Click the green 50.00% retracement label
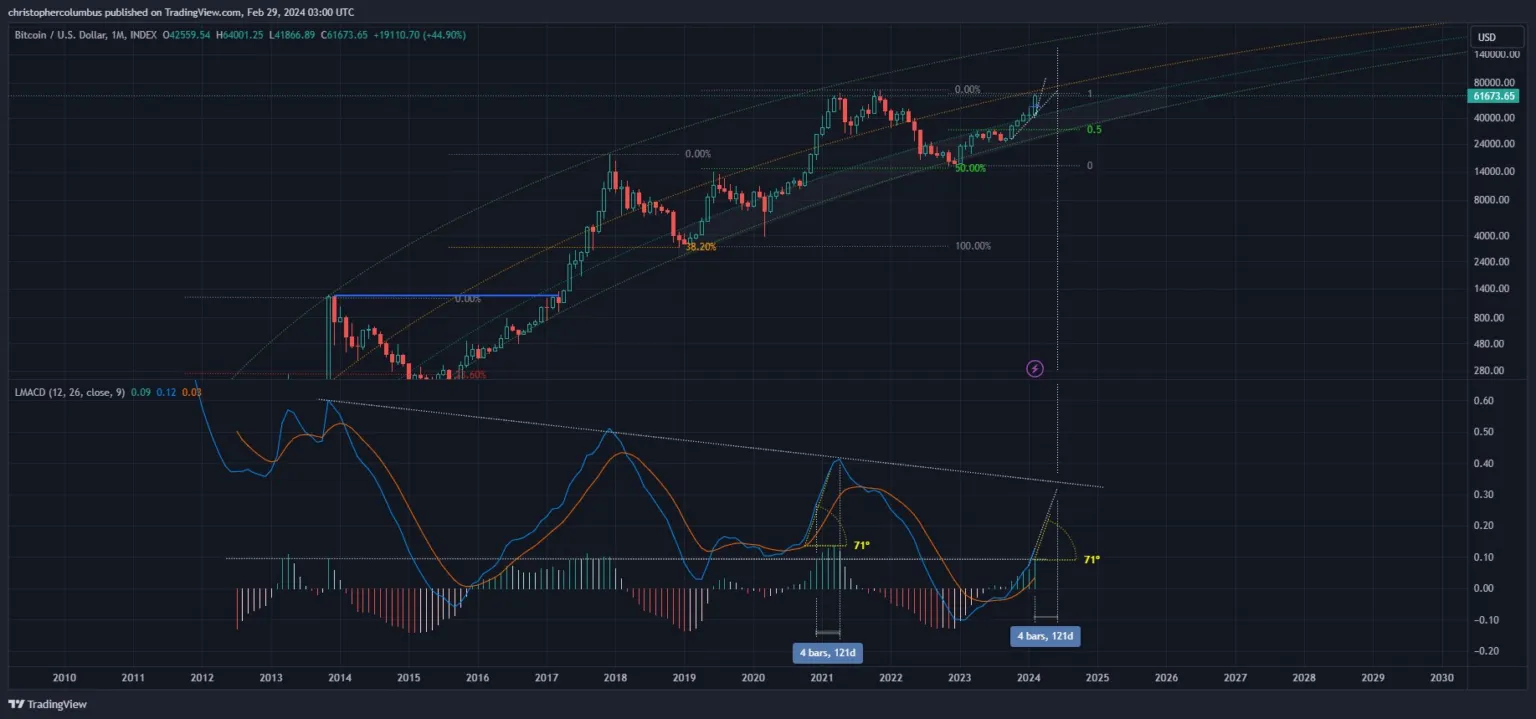 point(969,168)
